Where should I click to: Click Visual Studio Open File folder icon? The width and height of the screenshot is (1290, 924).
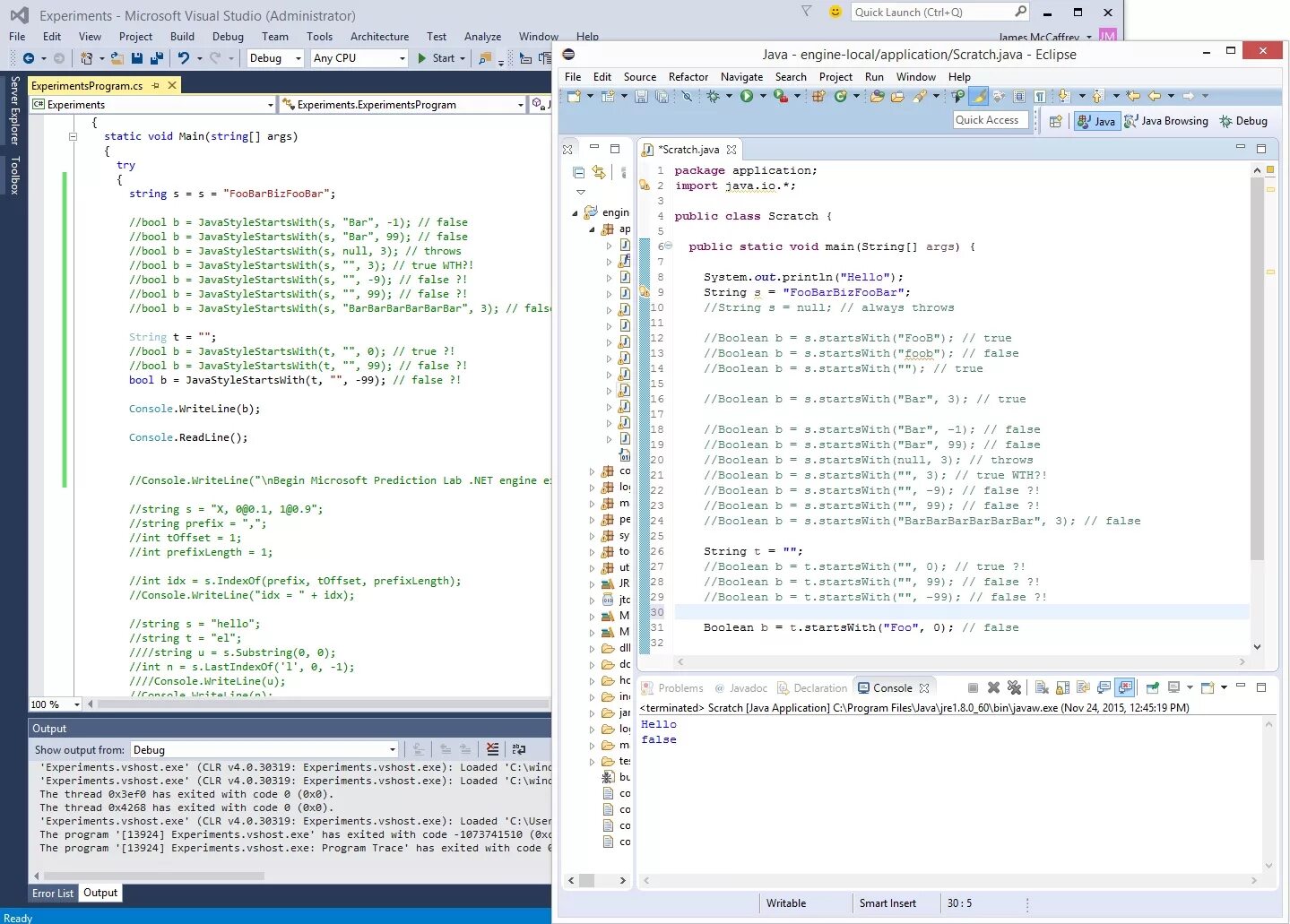(x=117, y=58)
